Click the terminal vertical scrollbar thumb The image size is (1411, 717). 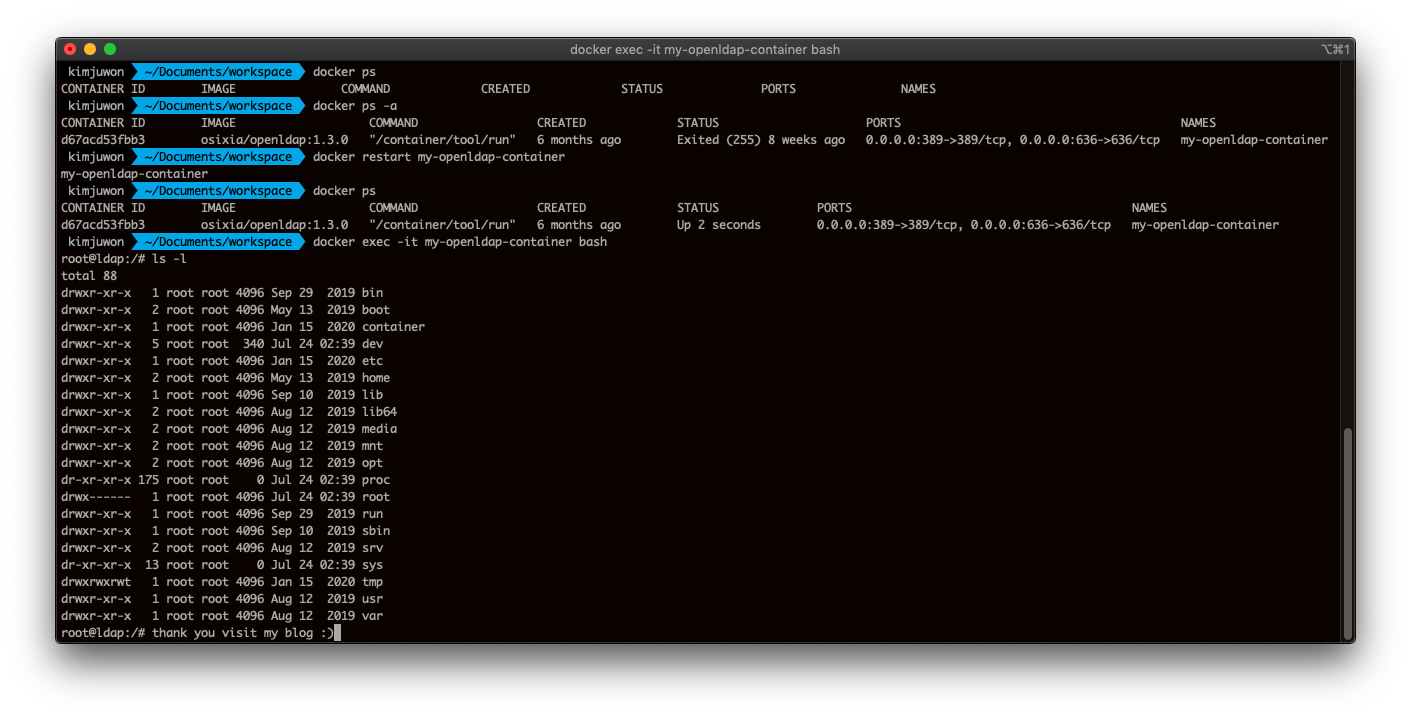[1348, 532]
